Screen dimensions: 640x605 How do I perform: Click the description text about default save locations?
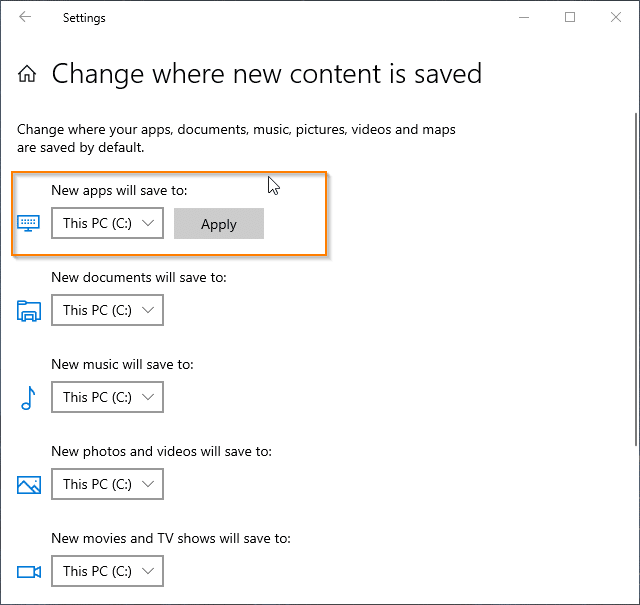coord(236,138)
